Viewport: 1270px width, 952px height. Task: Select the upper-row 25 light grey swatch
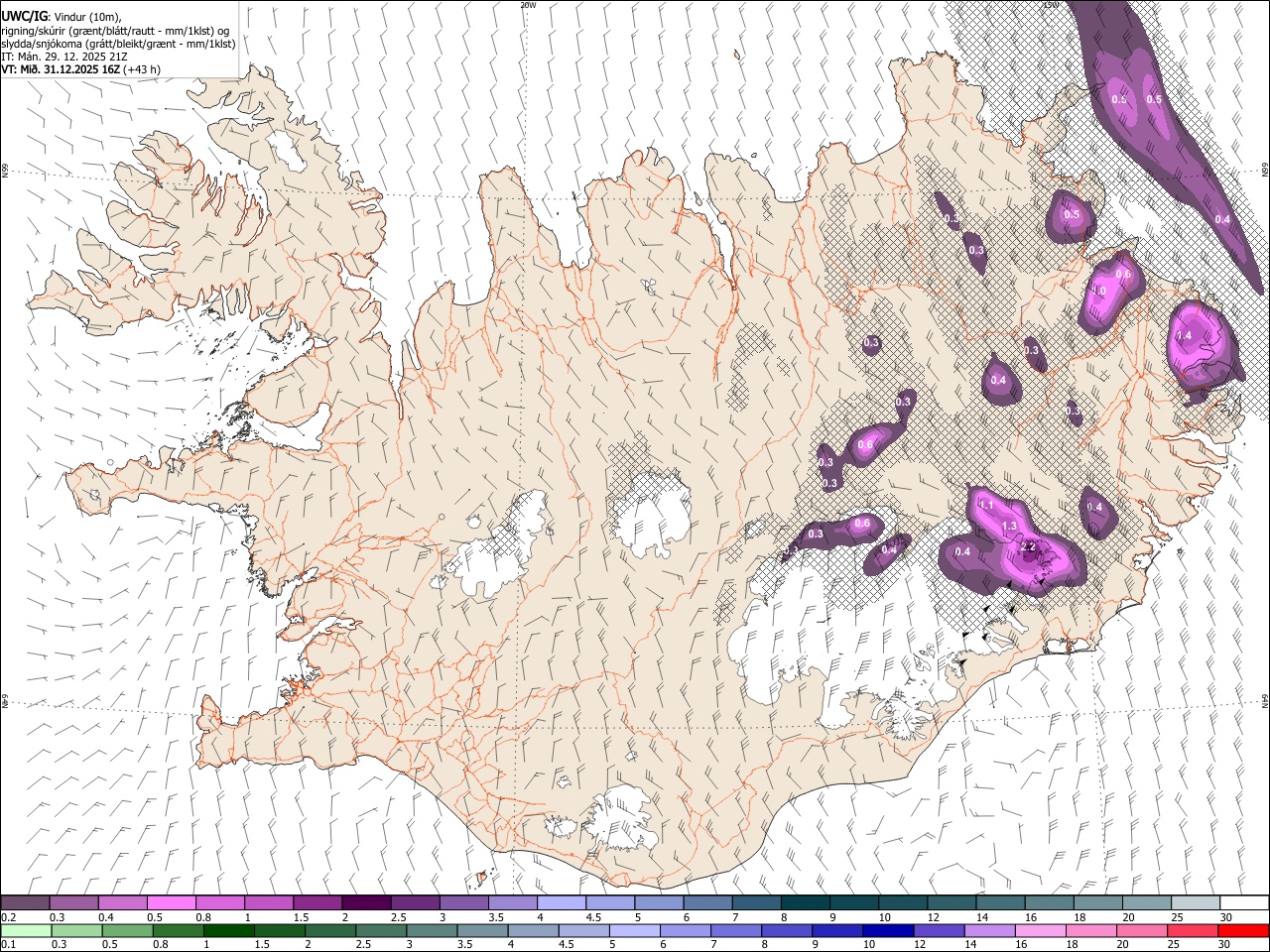point(1196,902)
